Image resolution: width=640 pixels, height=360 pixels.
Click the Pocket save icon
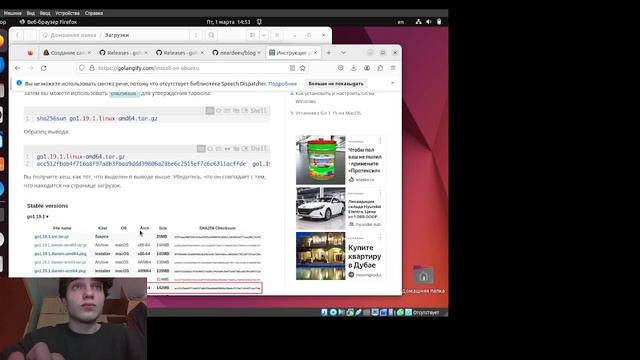coord(340,68)
